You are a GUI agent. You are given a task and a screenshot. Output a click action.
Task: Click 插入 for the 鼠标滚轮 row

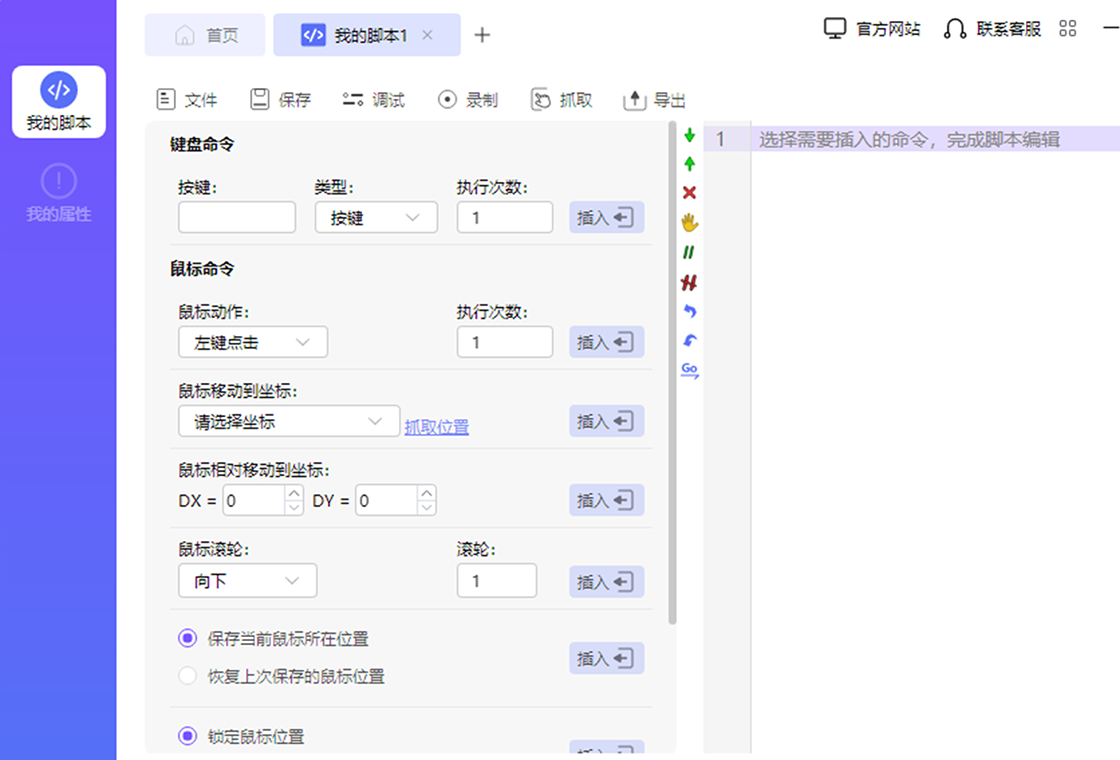pos(606,581)
